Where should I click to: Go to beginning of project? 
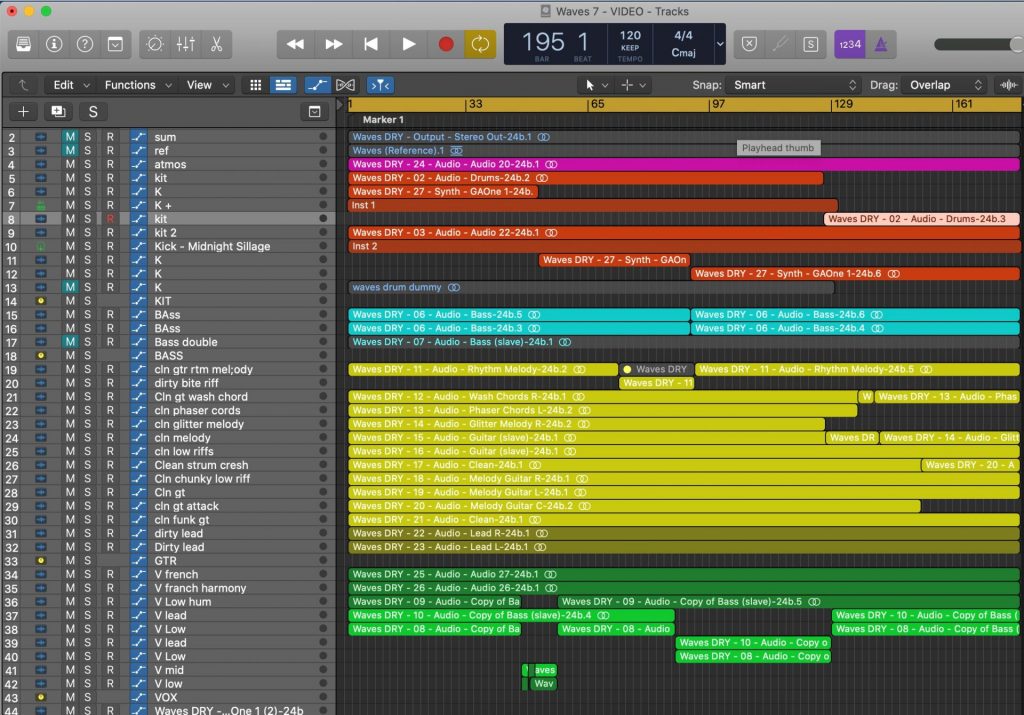pos(371,44)
